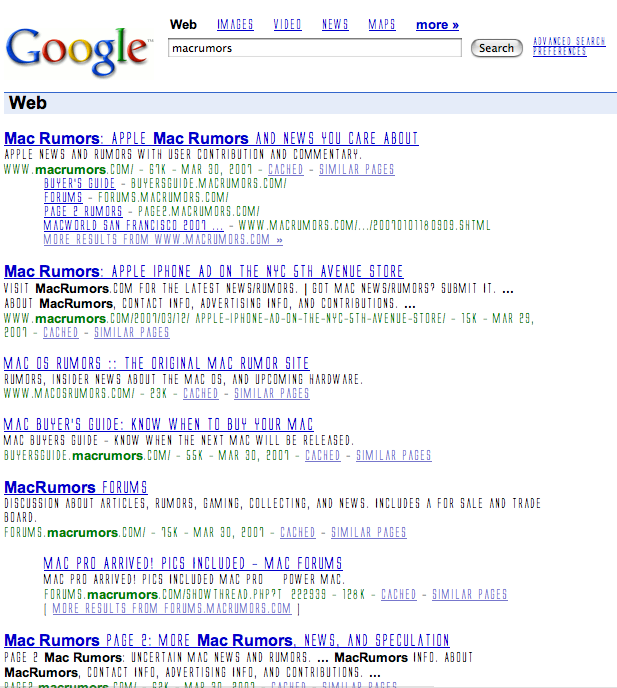The width and height of the screenshot is (617, 688).
Task: Open Similar pages for Mac Pro thread result
Action: pos(470,595)
